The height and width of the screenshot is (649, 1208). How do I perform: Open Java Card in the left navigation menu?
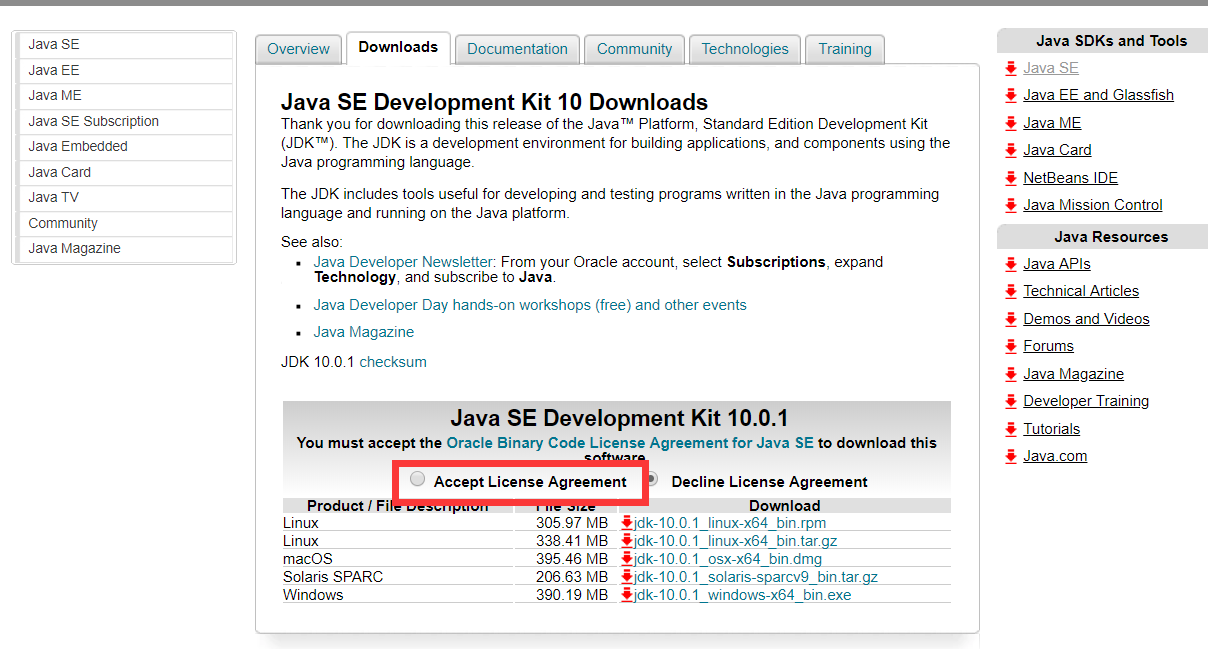click(125, 172)
